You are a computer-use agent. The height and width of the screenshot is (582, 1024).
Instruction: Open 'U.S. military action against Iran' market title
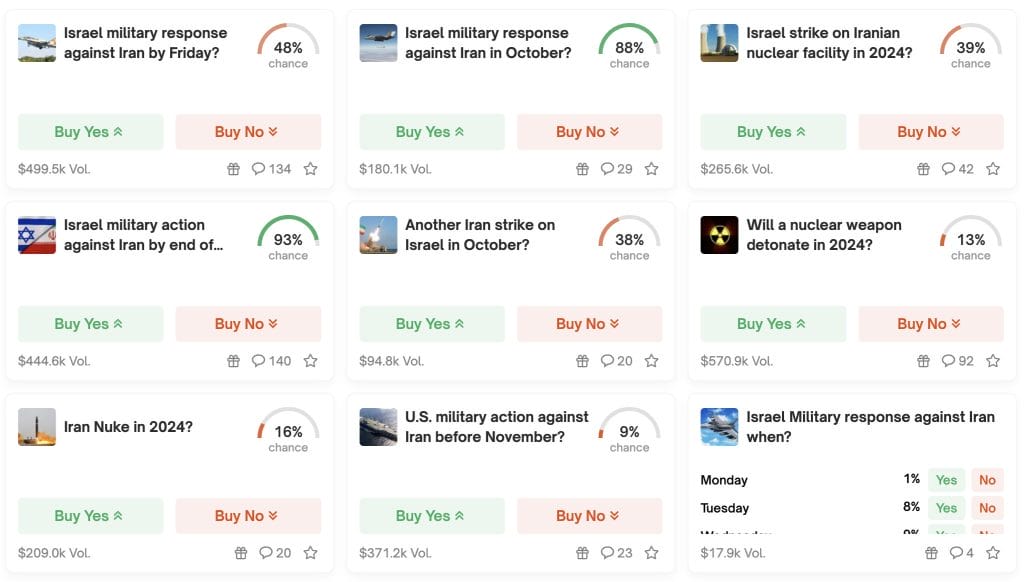[x=496, y=427]
